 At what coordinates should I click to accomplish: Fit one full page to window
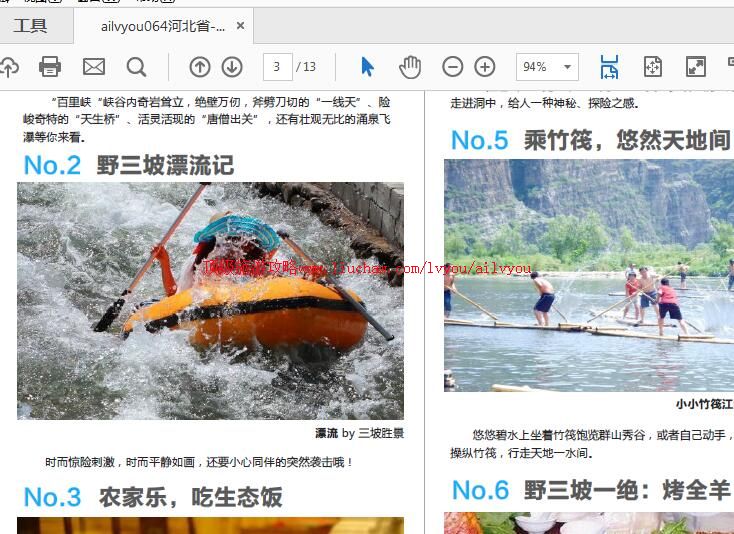[652, 67]
